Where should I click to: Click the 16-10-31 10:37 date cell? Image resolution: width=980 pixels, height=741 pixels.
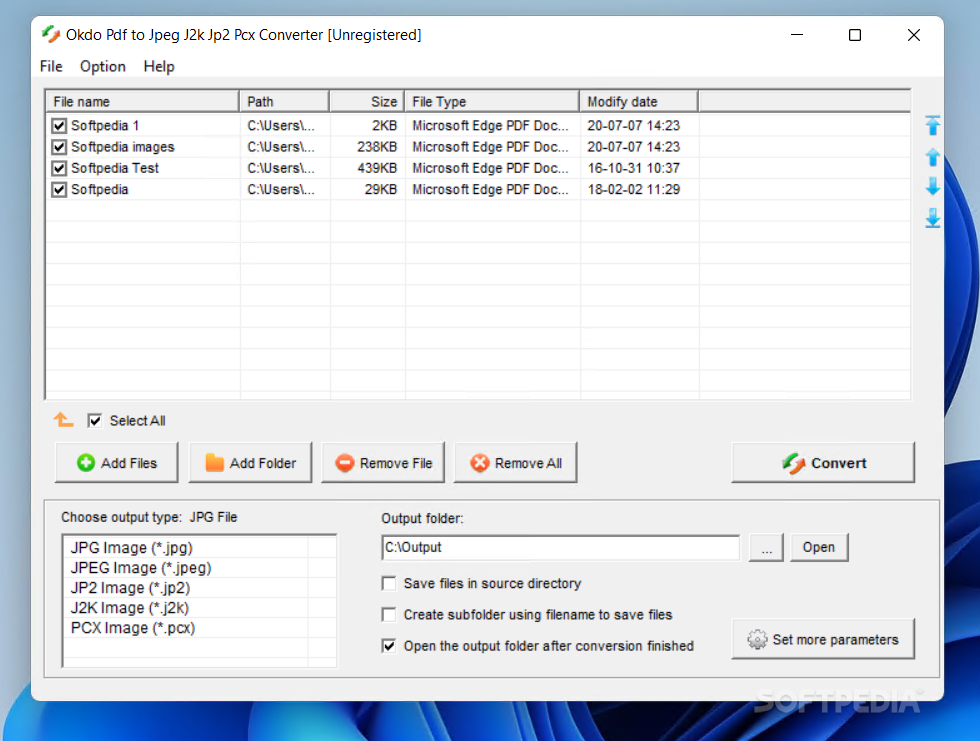[x=634, y=168]
